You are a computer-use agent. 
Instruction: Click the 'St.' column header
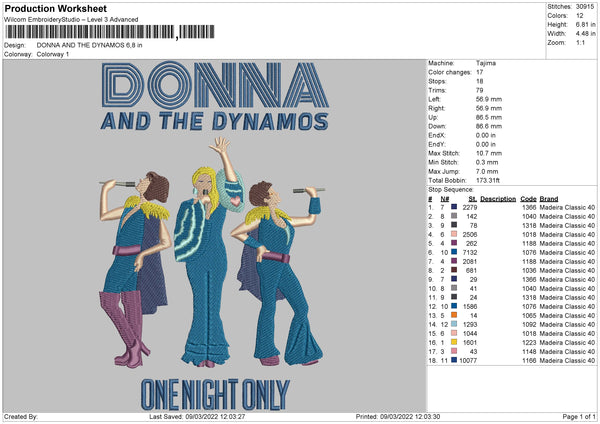473,199
